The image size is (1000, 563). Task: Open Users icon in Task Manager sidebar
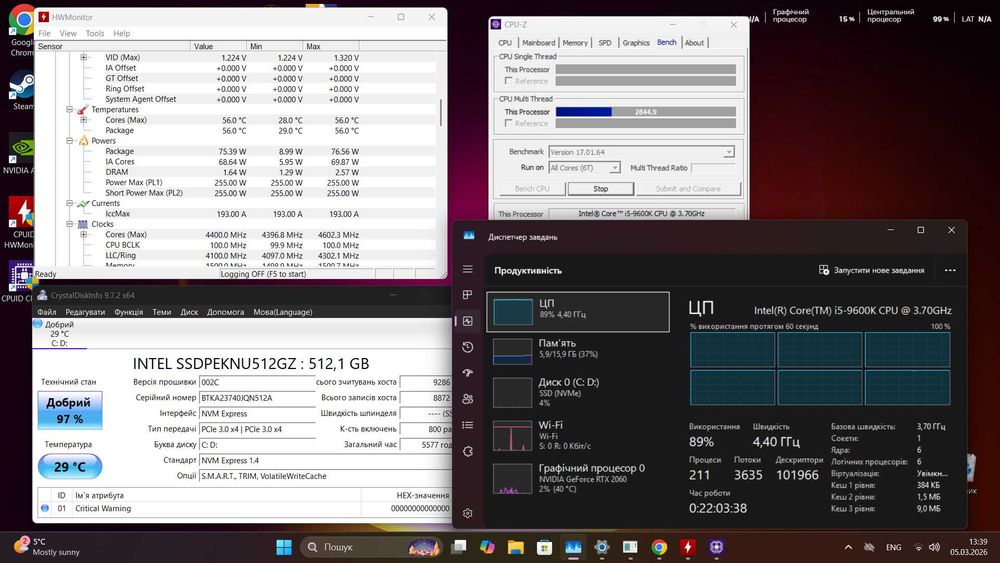467,399
